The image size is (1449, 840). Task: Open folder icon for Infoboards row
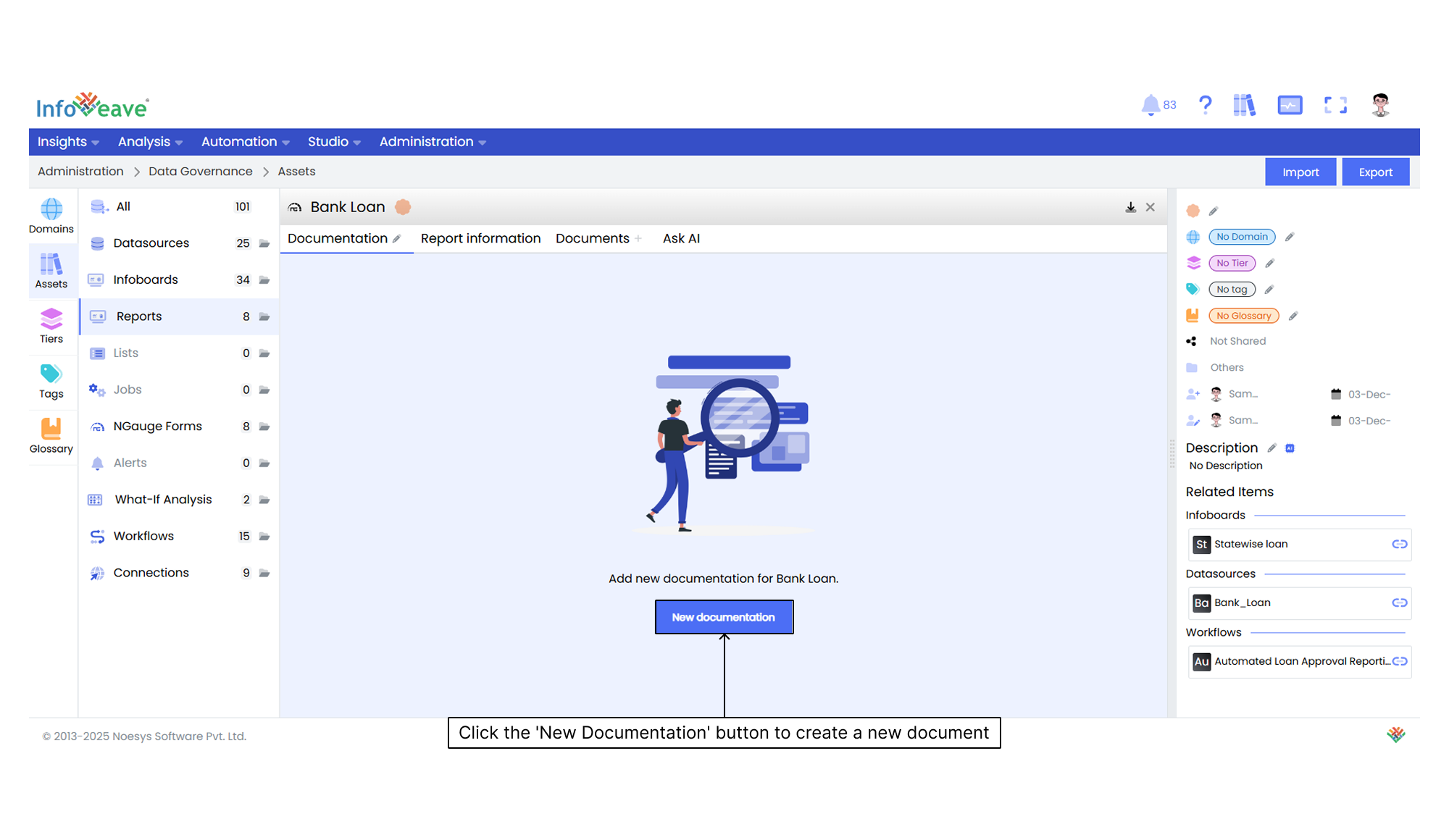tap(264, 280)
